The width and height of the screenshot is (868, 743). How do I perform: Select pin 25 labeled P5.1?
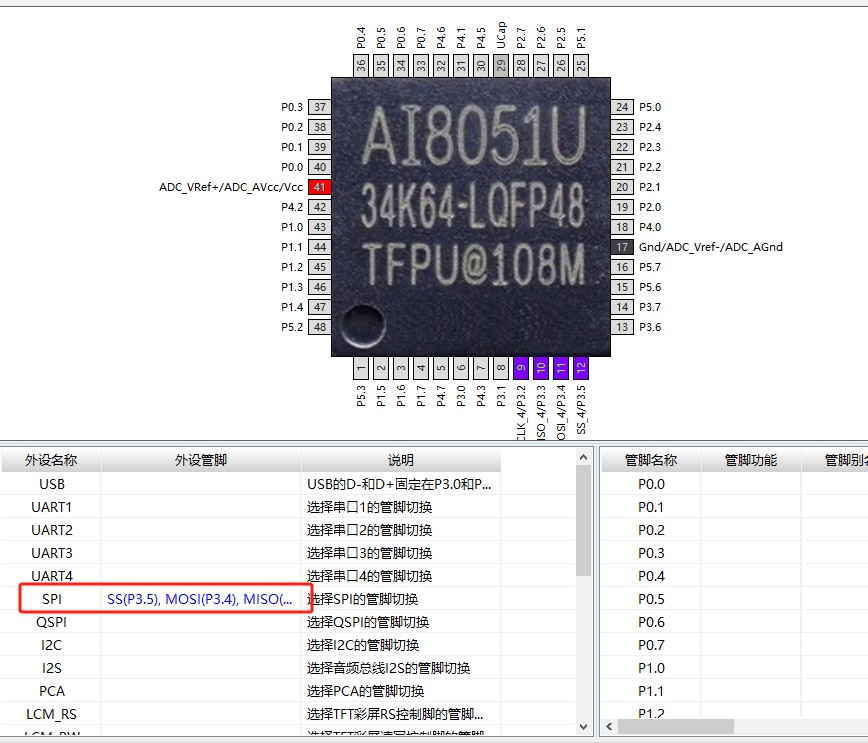[x=581, y=66]
